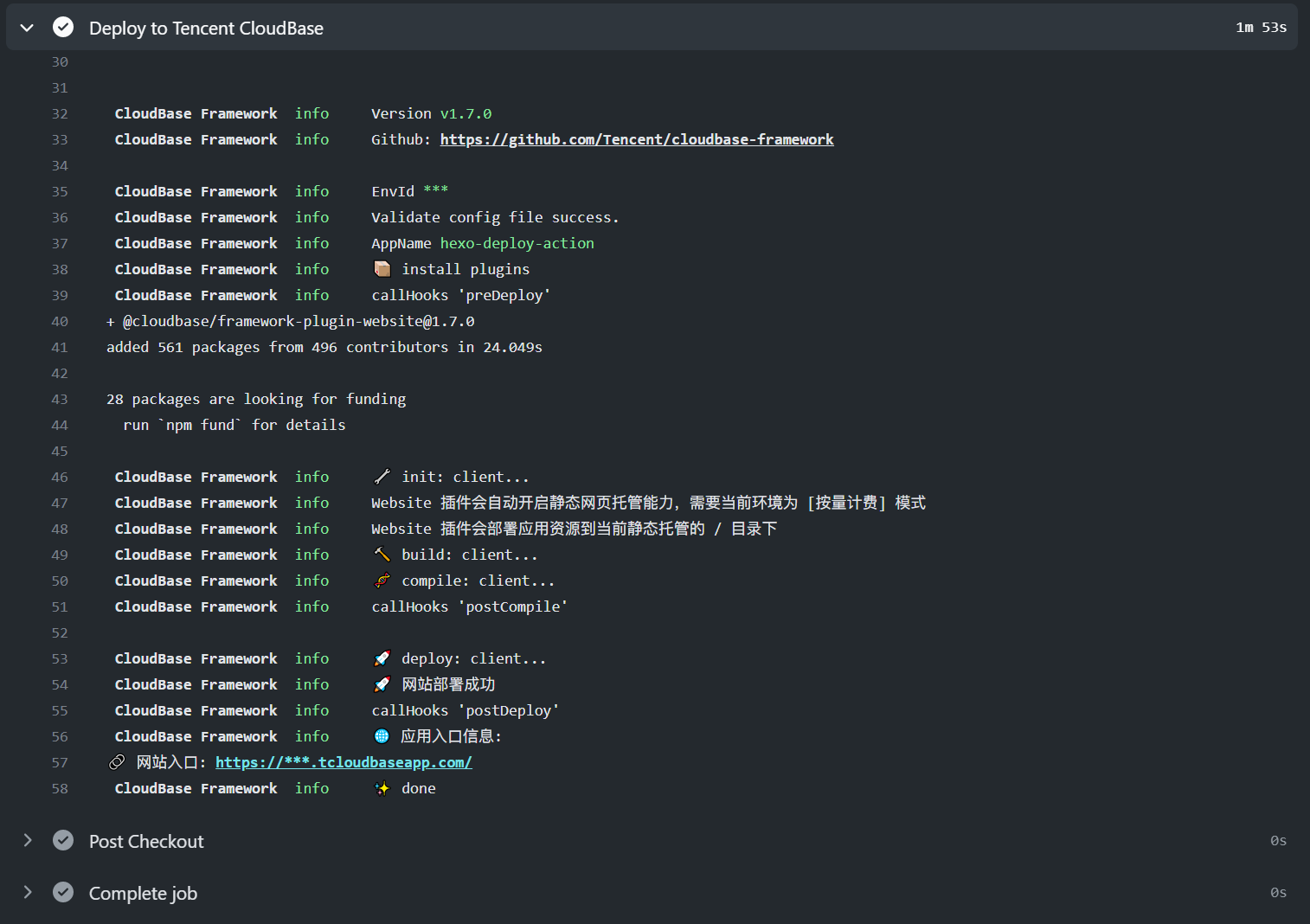Click the 1m 53s duration label
The image size is (1310, 924).
tap(1260, 27)
